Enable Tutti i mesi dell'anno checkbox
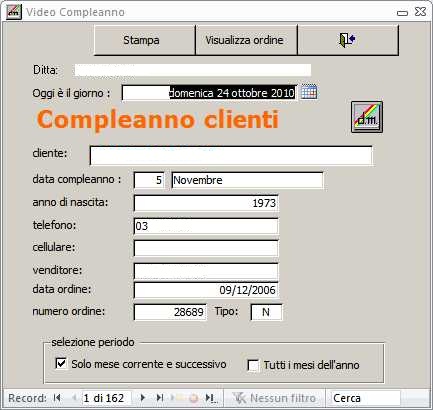This screenshot has width=433, height=410. [253, 365]
